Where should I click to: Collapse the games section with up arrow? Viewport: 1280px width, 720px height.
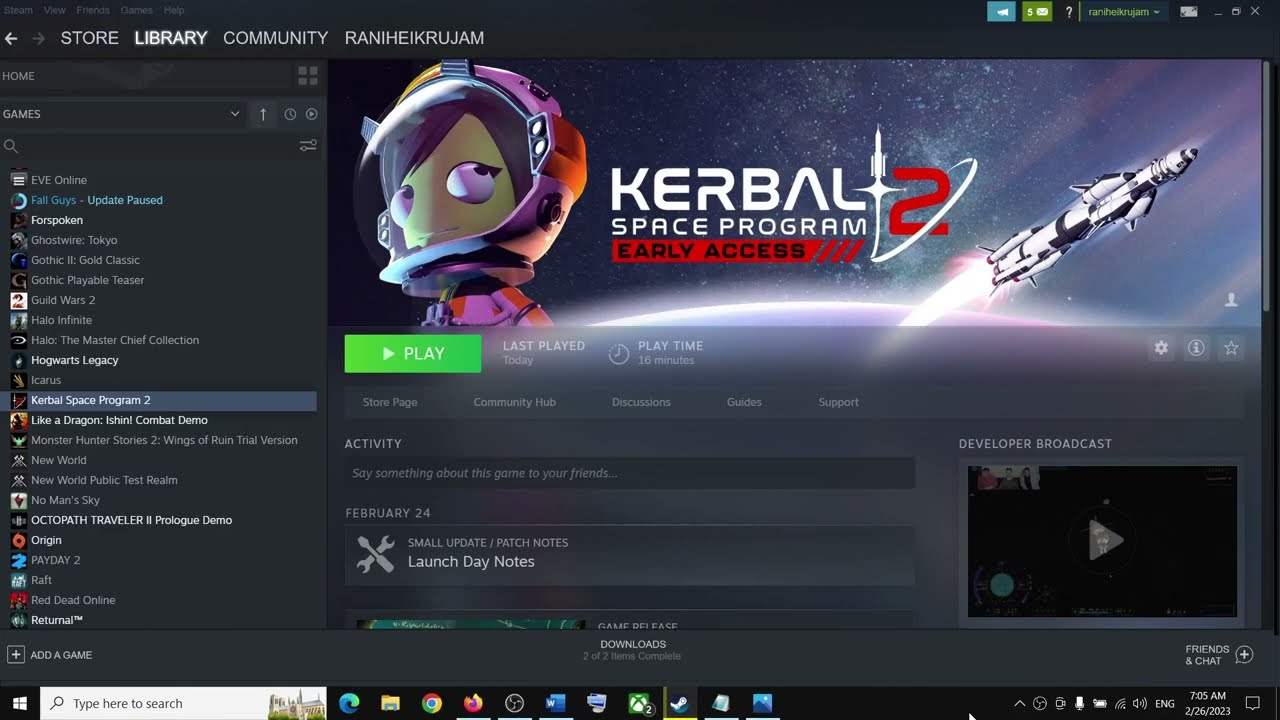263,114
